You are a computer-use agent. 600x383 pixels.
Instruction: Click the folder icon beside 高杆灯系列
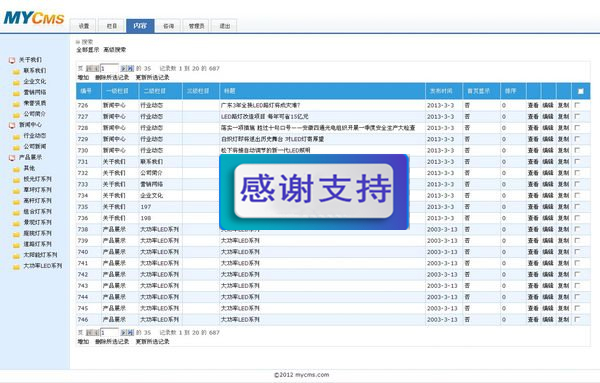pos(16,201)
